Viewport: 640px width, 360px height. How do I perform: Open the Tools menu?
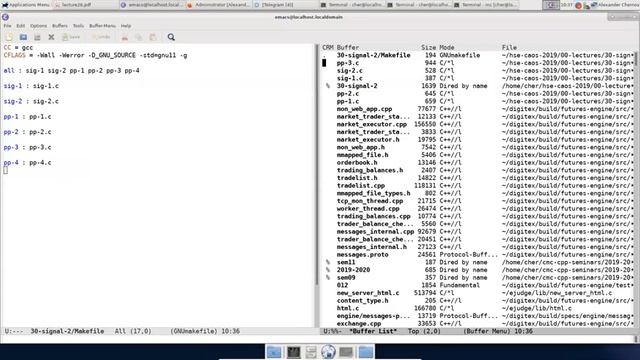pos(78,26)
